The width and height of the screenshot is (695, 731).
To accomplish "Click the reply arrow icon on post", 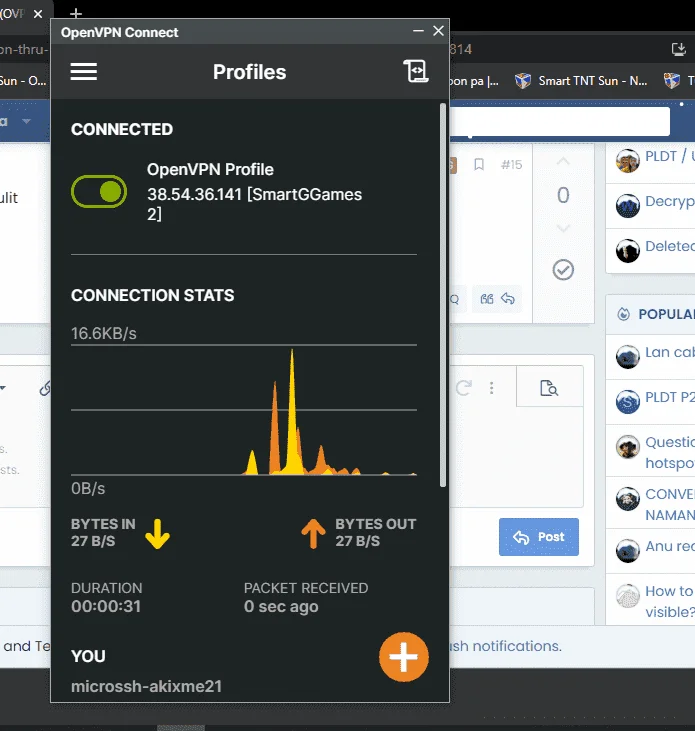I will click(508, 298).
